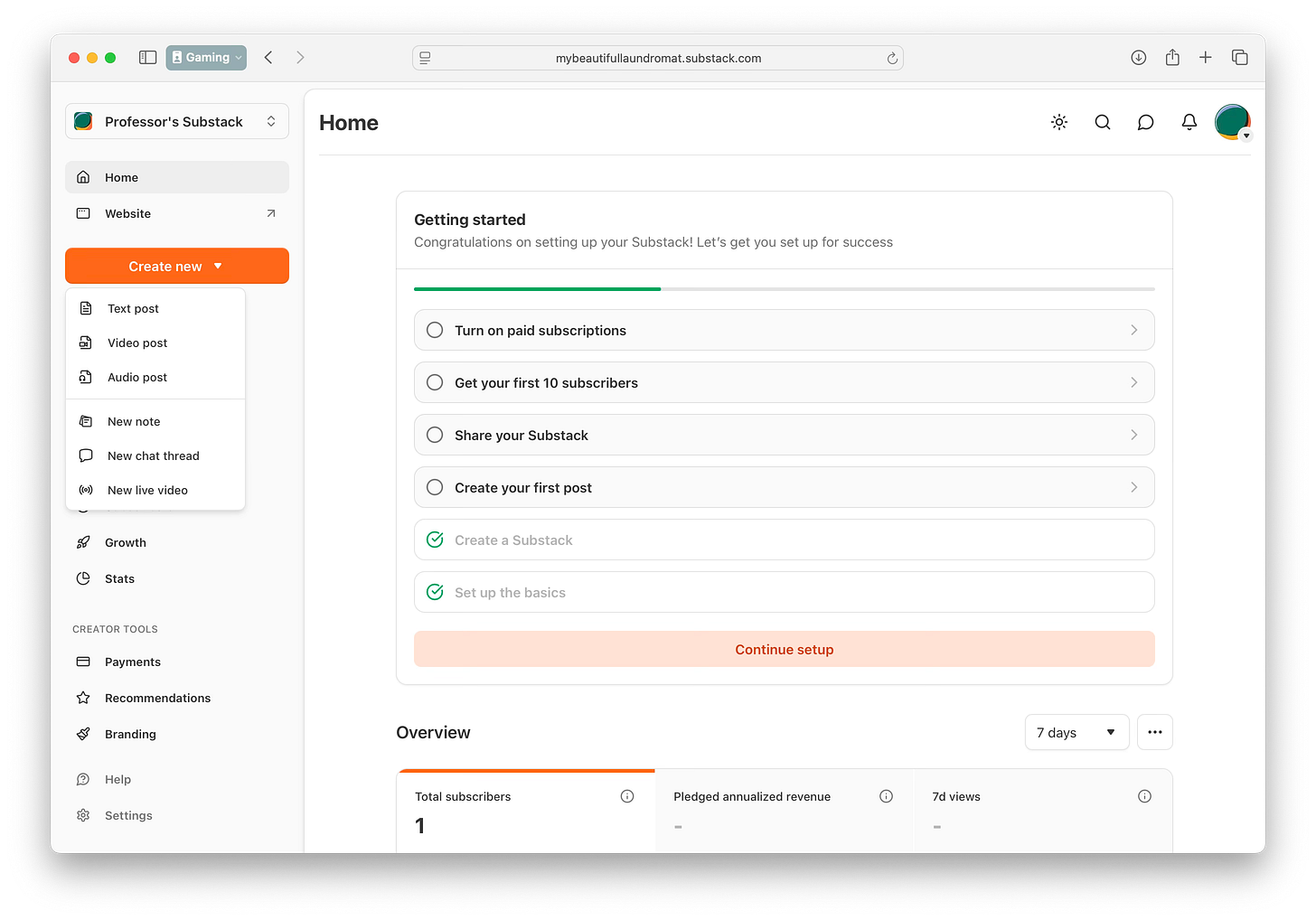Open the Recommendations label in sidebar

point(157,698)
